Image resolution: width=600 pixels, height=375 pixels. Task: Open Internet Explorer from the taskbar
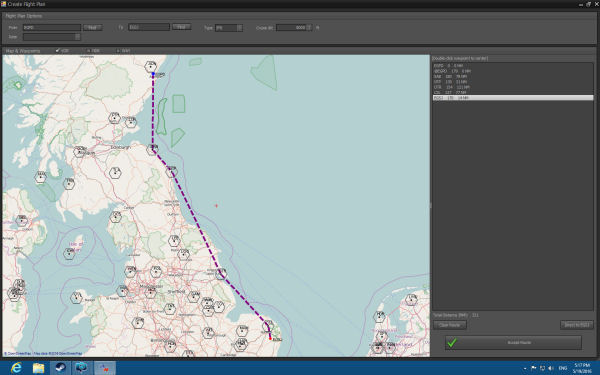click(16, 368)
